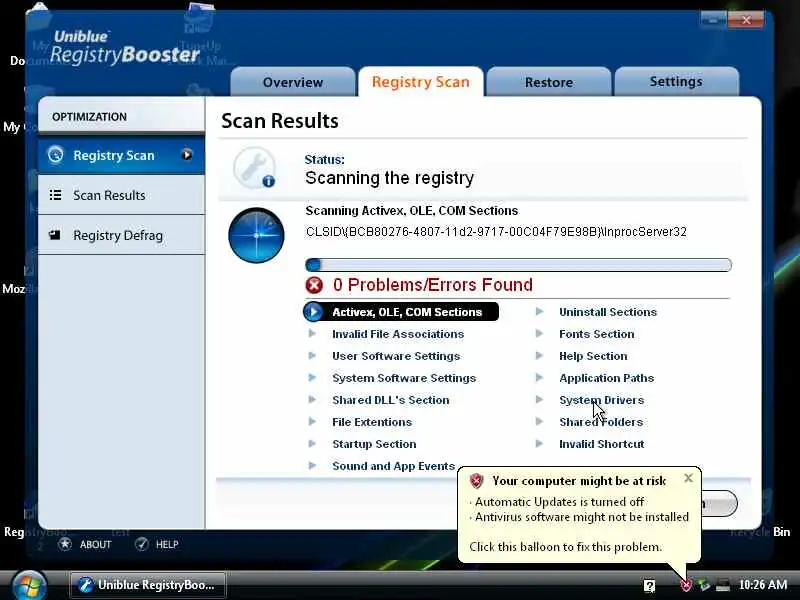Click the Registry Scan sidebar arrow icon
Image resolution: width=800 pixels, height=600 pixels.
coord(187,155)
